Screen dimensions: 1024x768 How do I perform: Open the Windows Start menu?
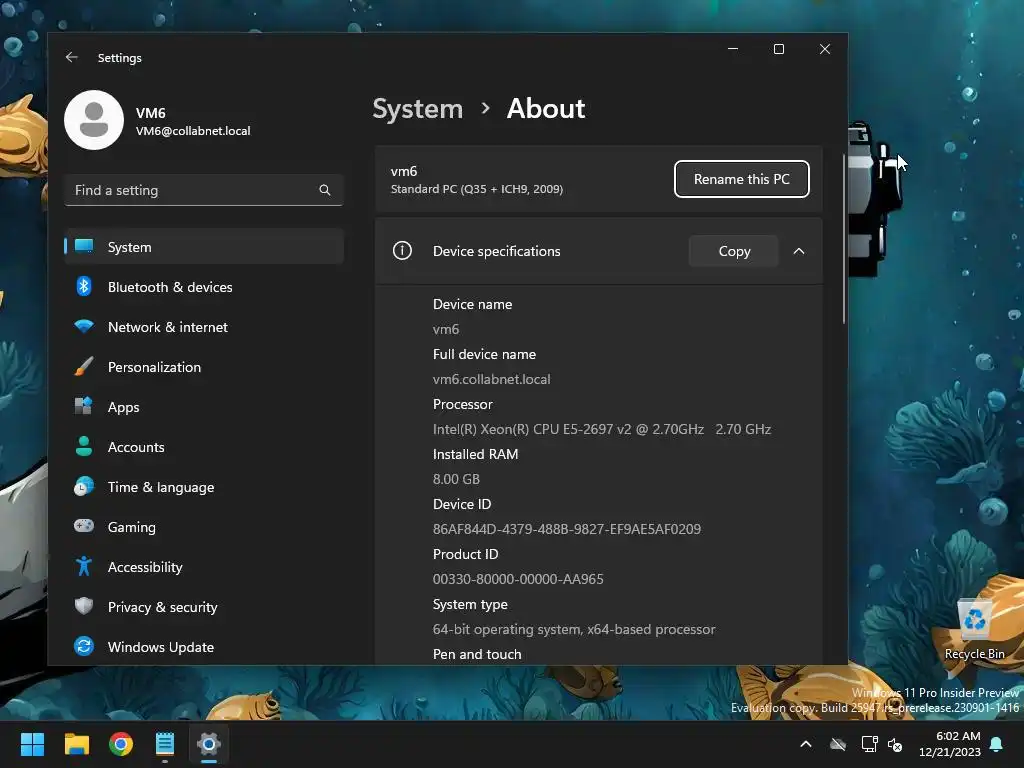[32, 744]
